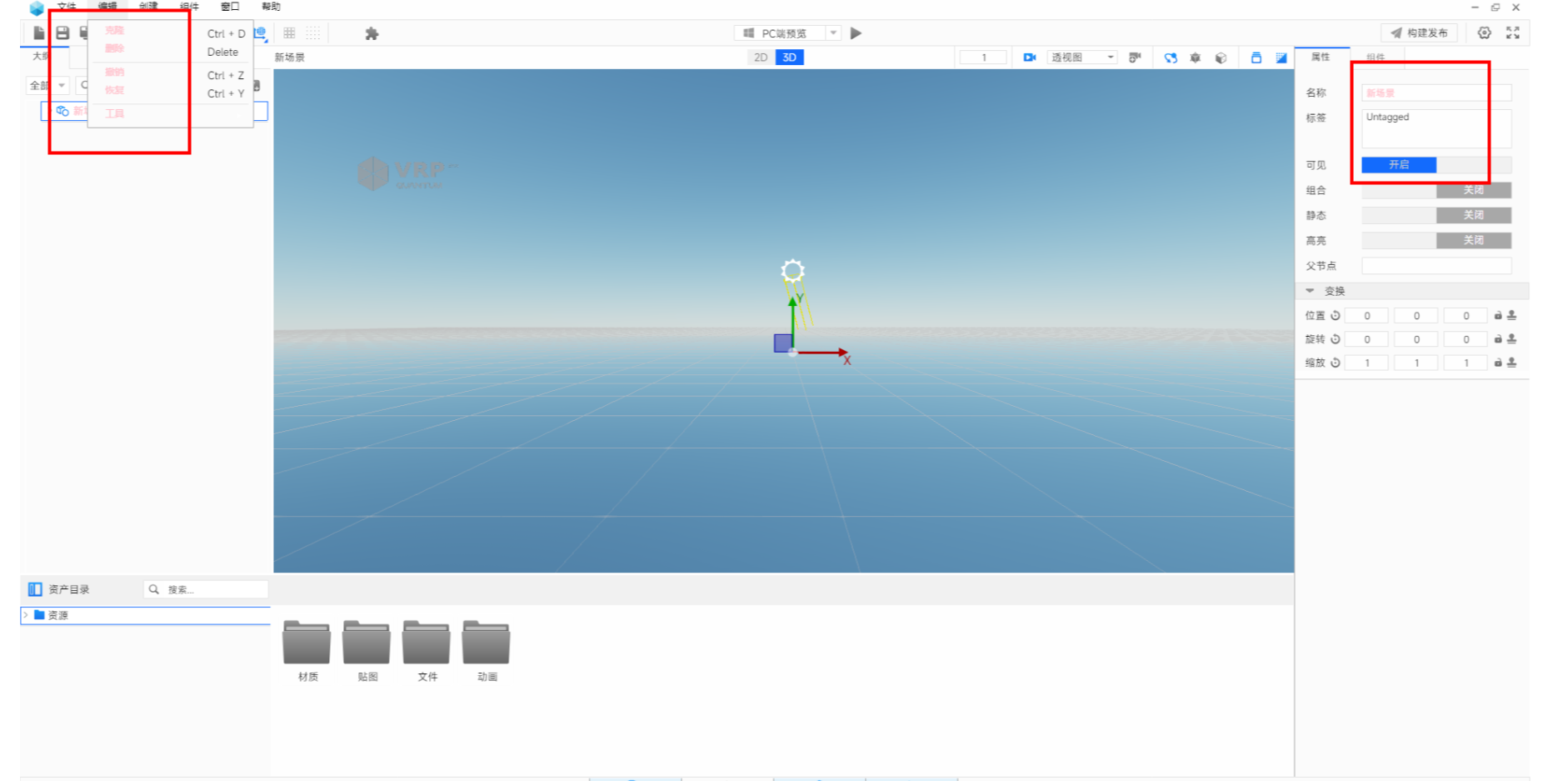Click the lock icon in the 旋转 row

[1497, 339]
